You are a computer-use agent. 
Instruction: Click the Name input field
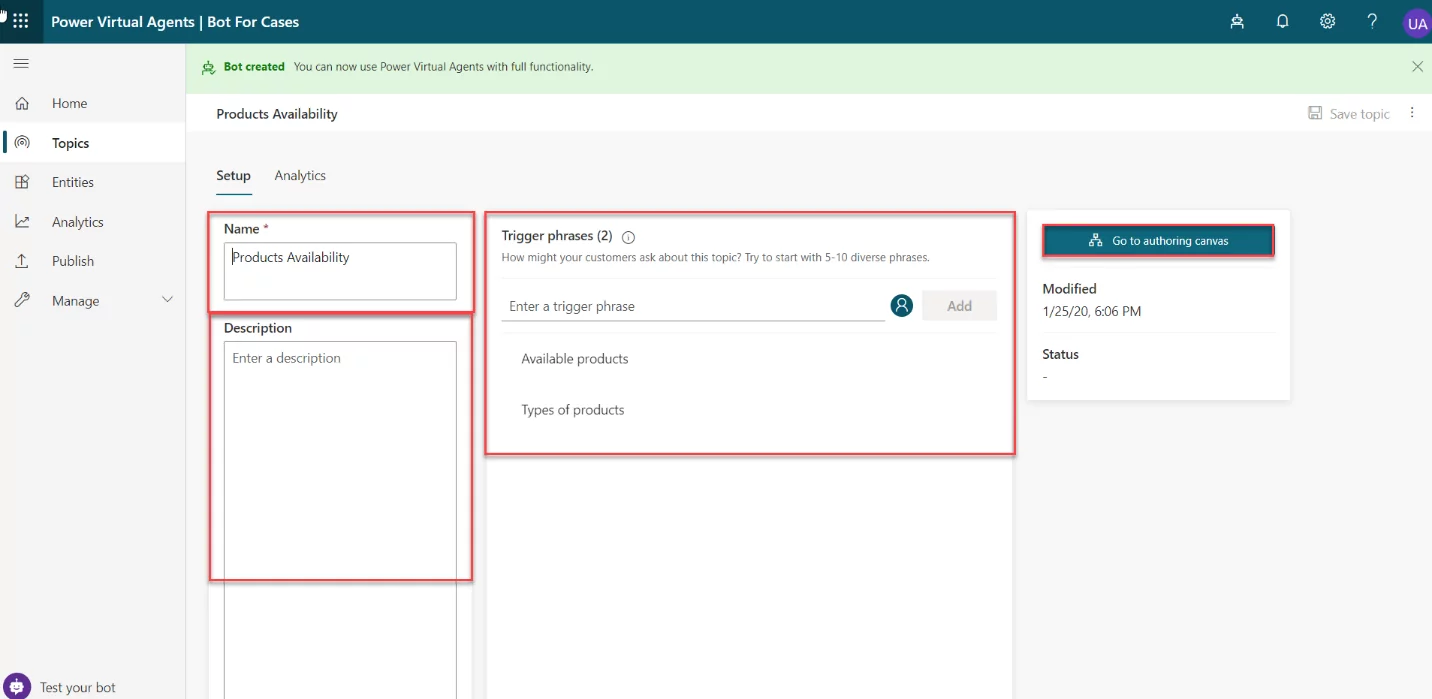pos(340,271)
